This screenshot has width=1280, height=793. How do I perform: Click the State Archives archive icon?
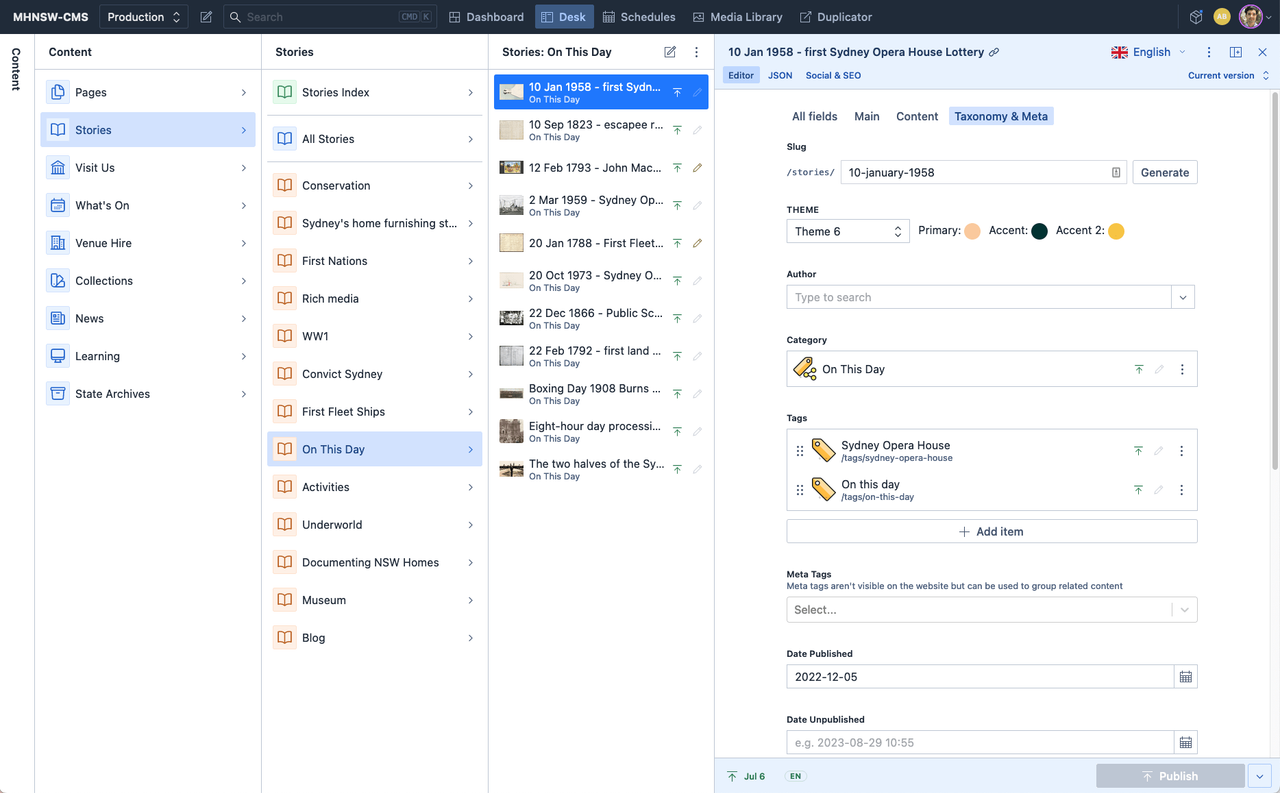click(x=58, y=393)
